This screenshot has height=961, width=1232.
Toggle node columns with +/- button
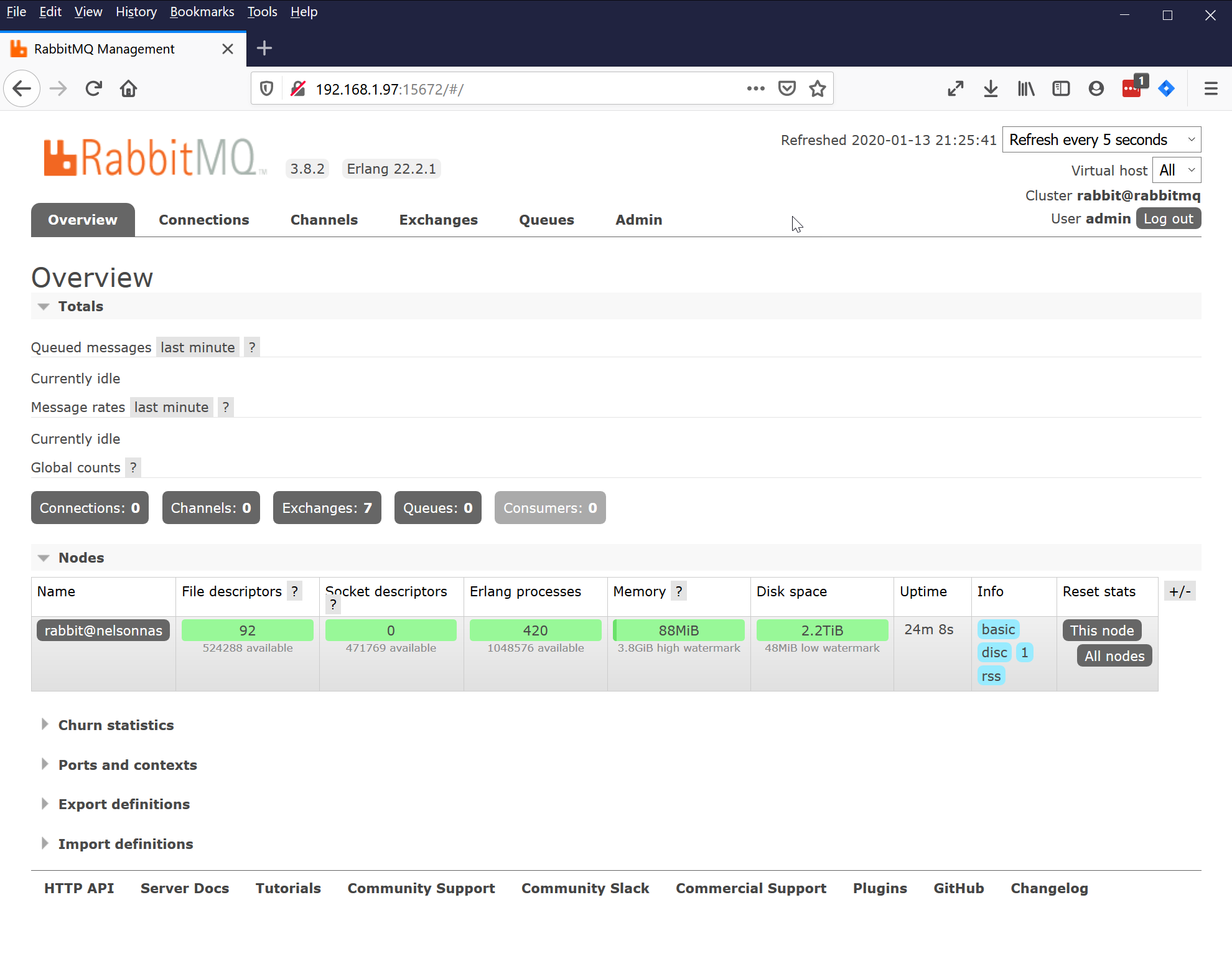pyautogui.click(x=1179, y=591)
